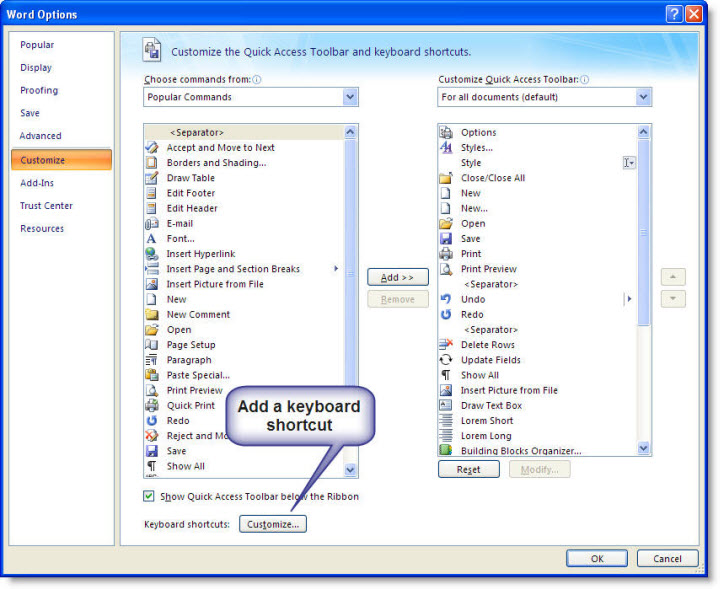Open the Add-Ins category
This screenshot has height=589, width=720.
click(37, 183)
